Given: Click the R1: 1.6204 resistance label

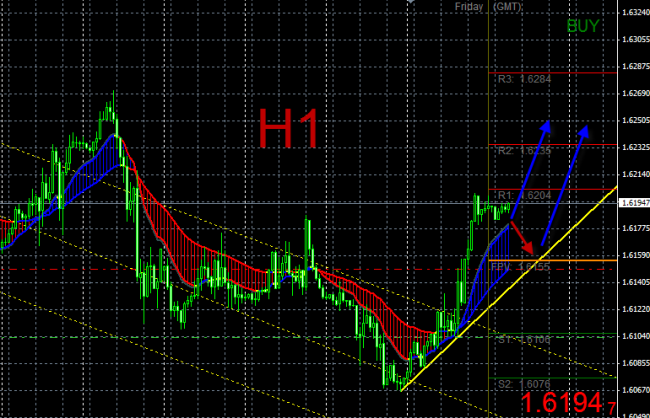Looking at the screenshot, I should click(524, 195).
